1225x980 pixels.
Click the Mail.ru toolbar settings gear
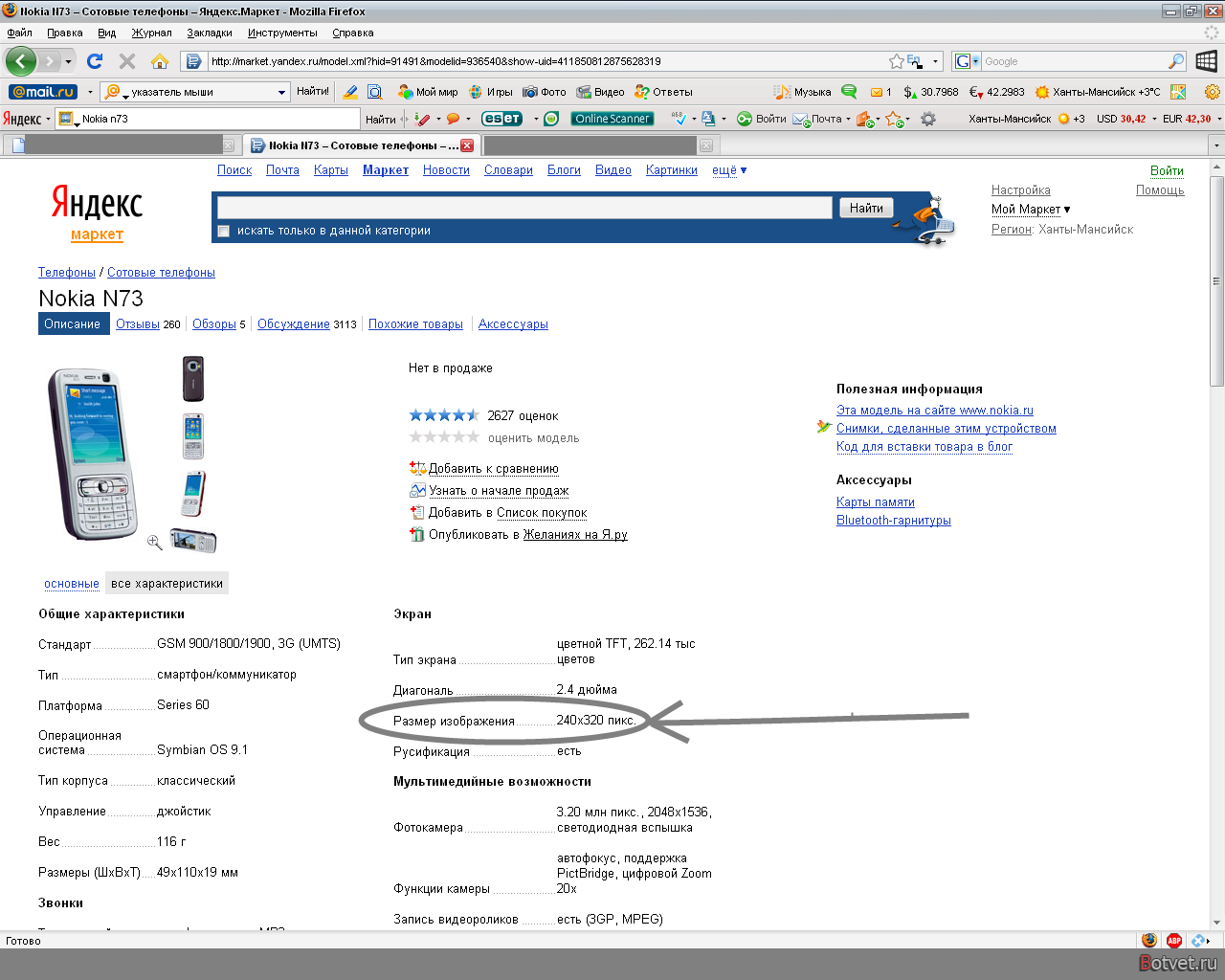(1213, 92)
